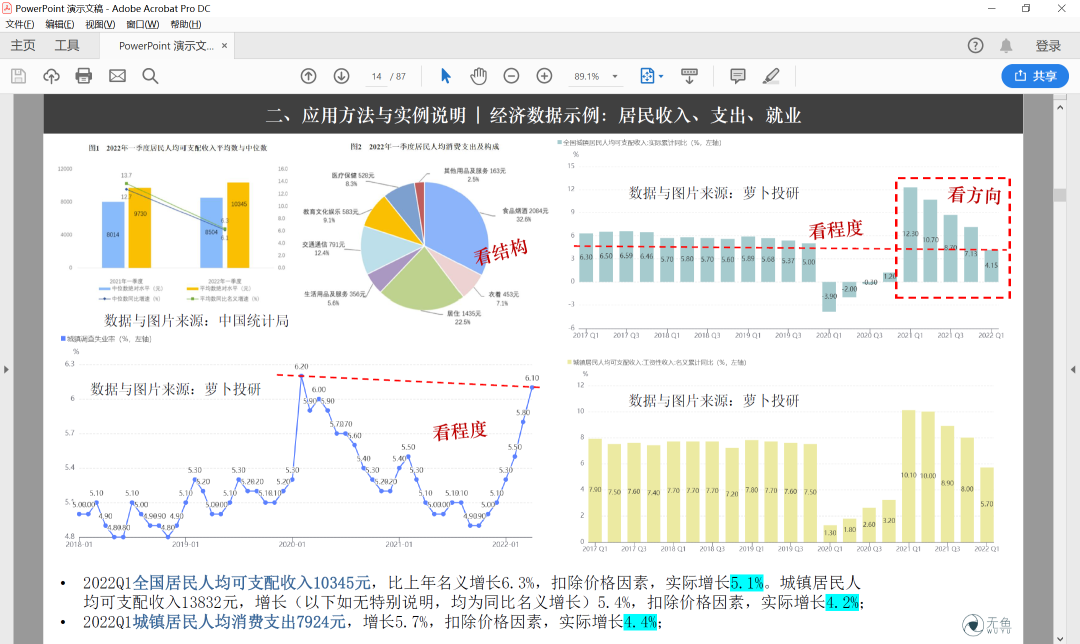Expand the right tools pane
Viewport: 1080px width, 644px height.
(1073, 369)
